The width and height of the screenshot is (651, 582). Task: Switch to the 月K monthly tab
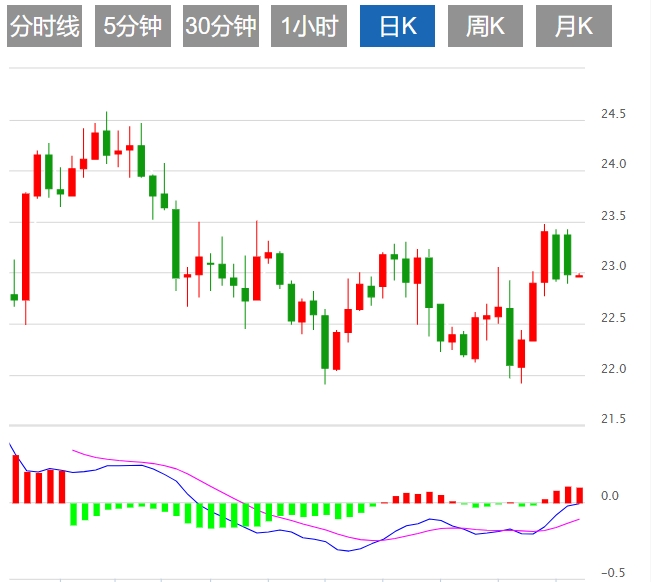click(x=574, y=26)
